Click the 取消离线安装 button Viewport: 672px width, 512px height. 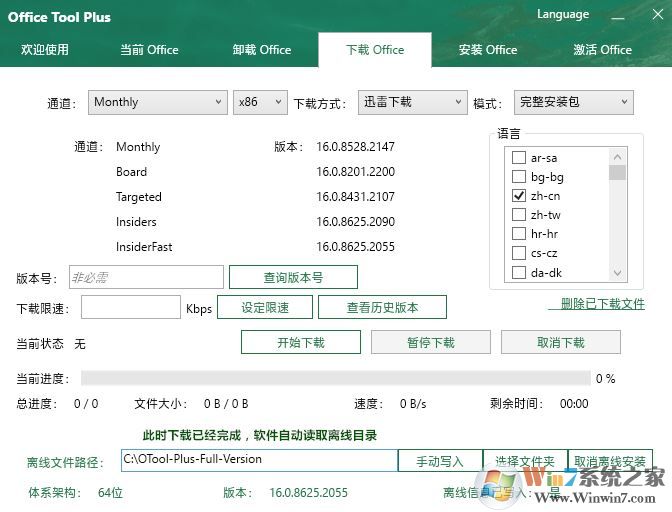click(x=610, y=461)
